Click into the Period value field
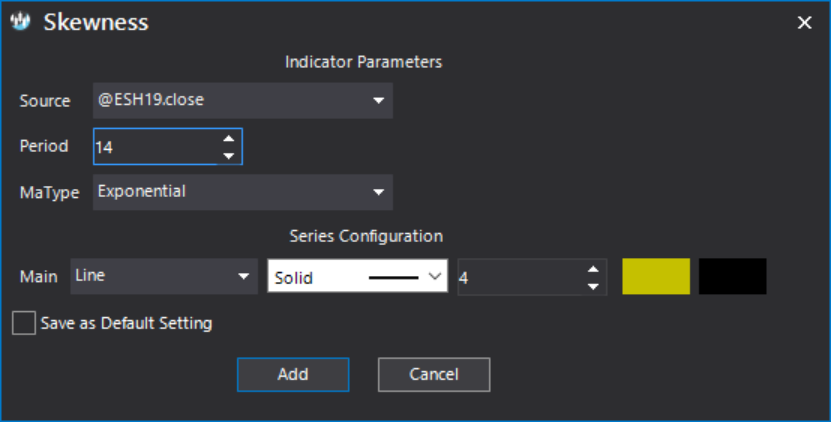 [x=156, y=146]
